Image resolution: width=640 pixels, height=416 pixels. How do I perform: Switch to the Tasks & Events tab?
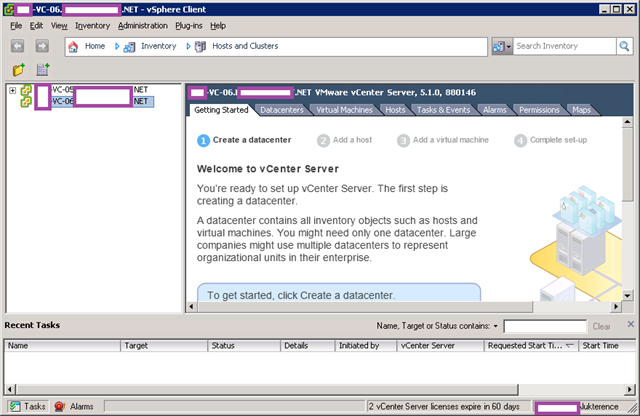[443, 110]
